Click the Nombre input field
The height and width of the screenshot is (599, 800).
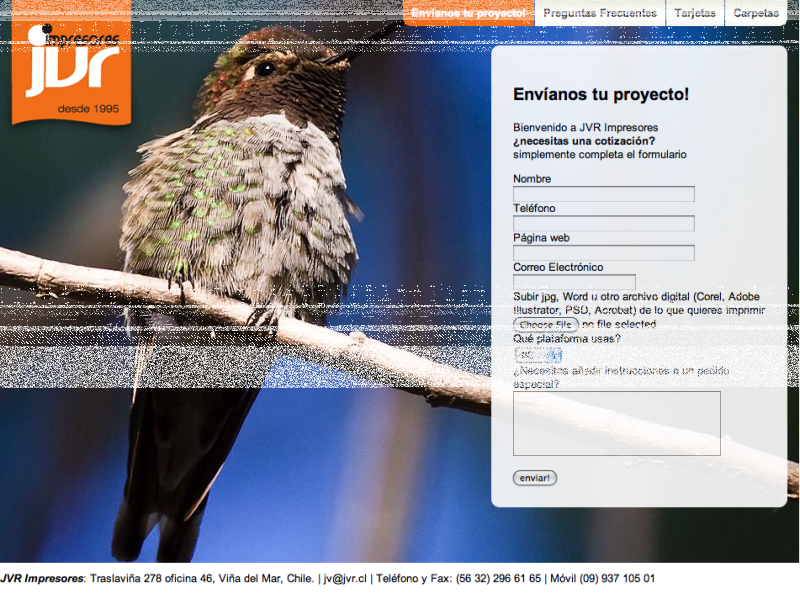tap(604, 194)
